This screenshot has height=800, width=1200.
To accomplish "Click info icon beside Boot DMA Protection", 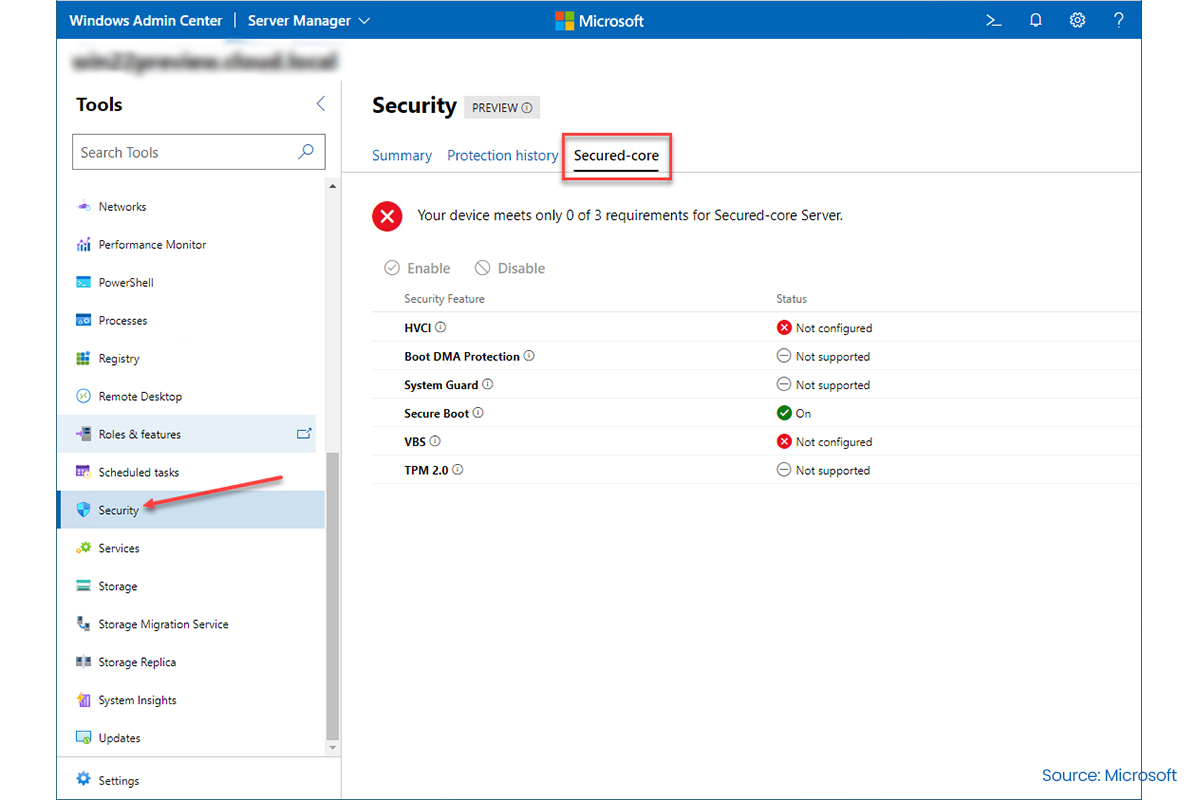I will (529, 356).
